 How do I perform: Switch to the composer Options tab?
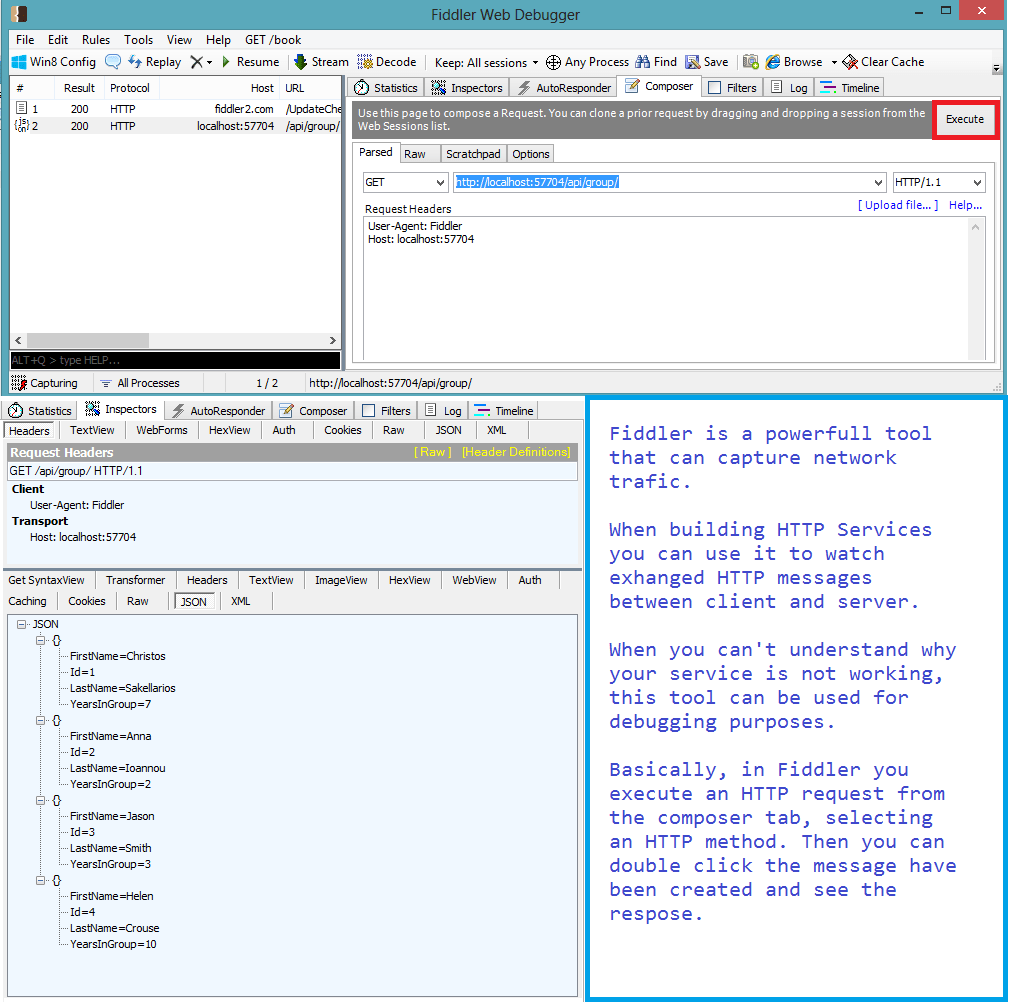click(x=531, y=154)
